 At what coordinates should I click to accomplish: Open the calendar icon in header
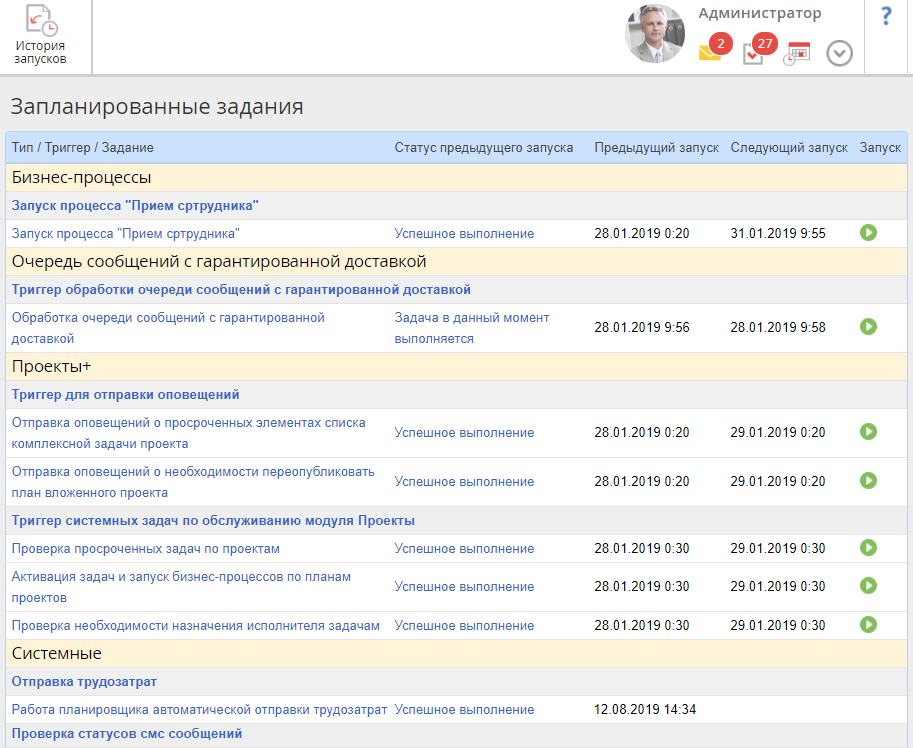coord(797,54)
